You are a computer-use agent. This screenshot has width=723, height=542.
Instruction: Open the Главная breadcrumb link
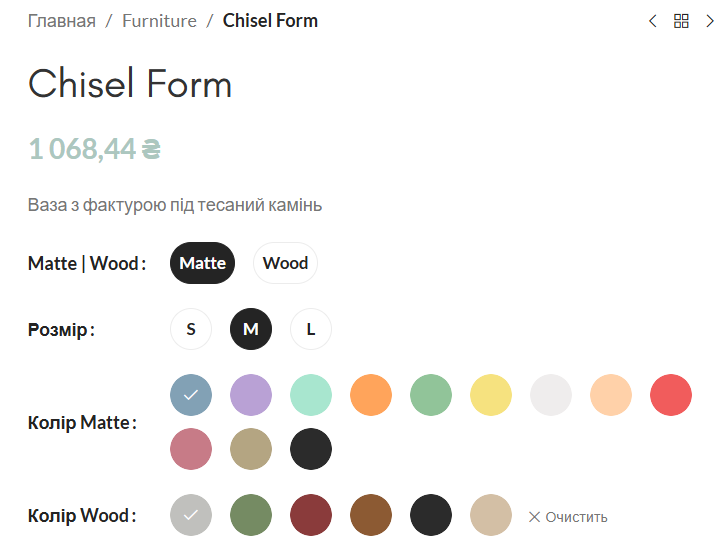click(62, 21)
